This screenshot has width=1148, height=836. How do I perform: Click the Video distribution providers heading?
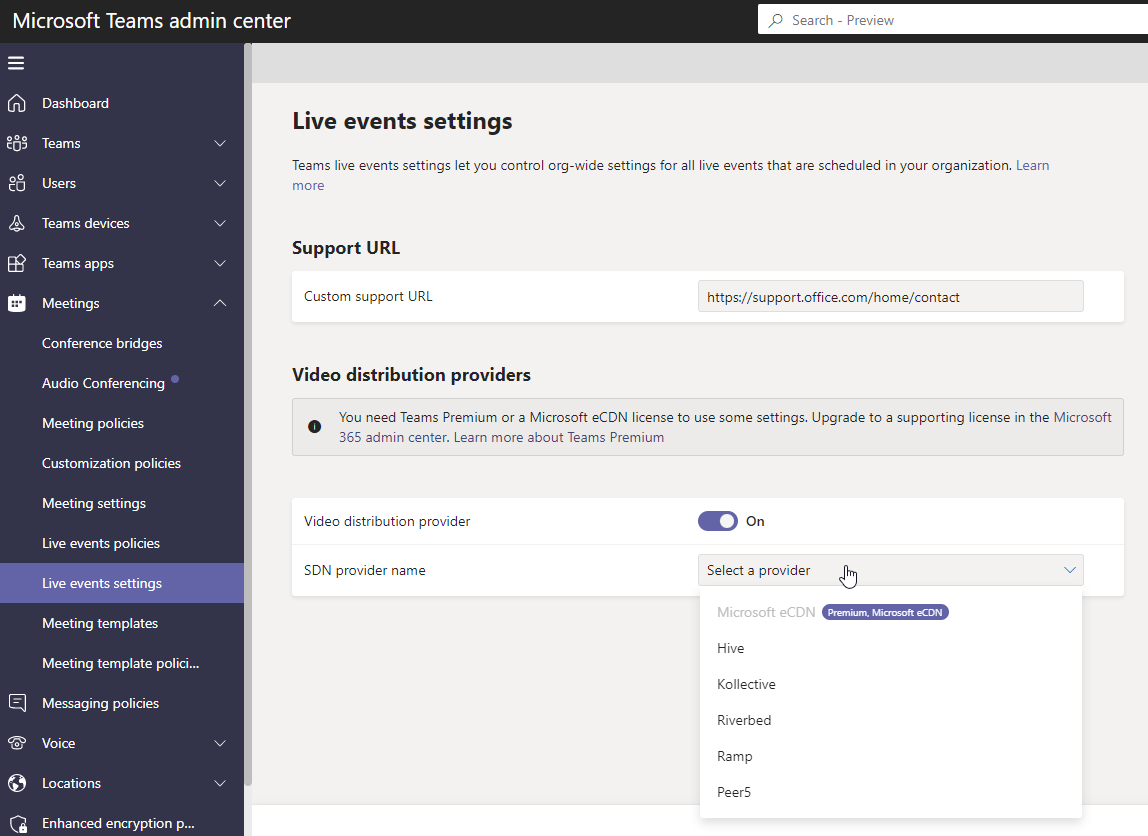point(411,375)
